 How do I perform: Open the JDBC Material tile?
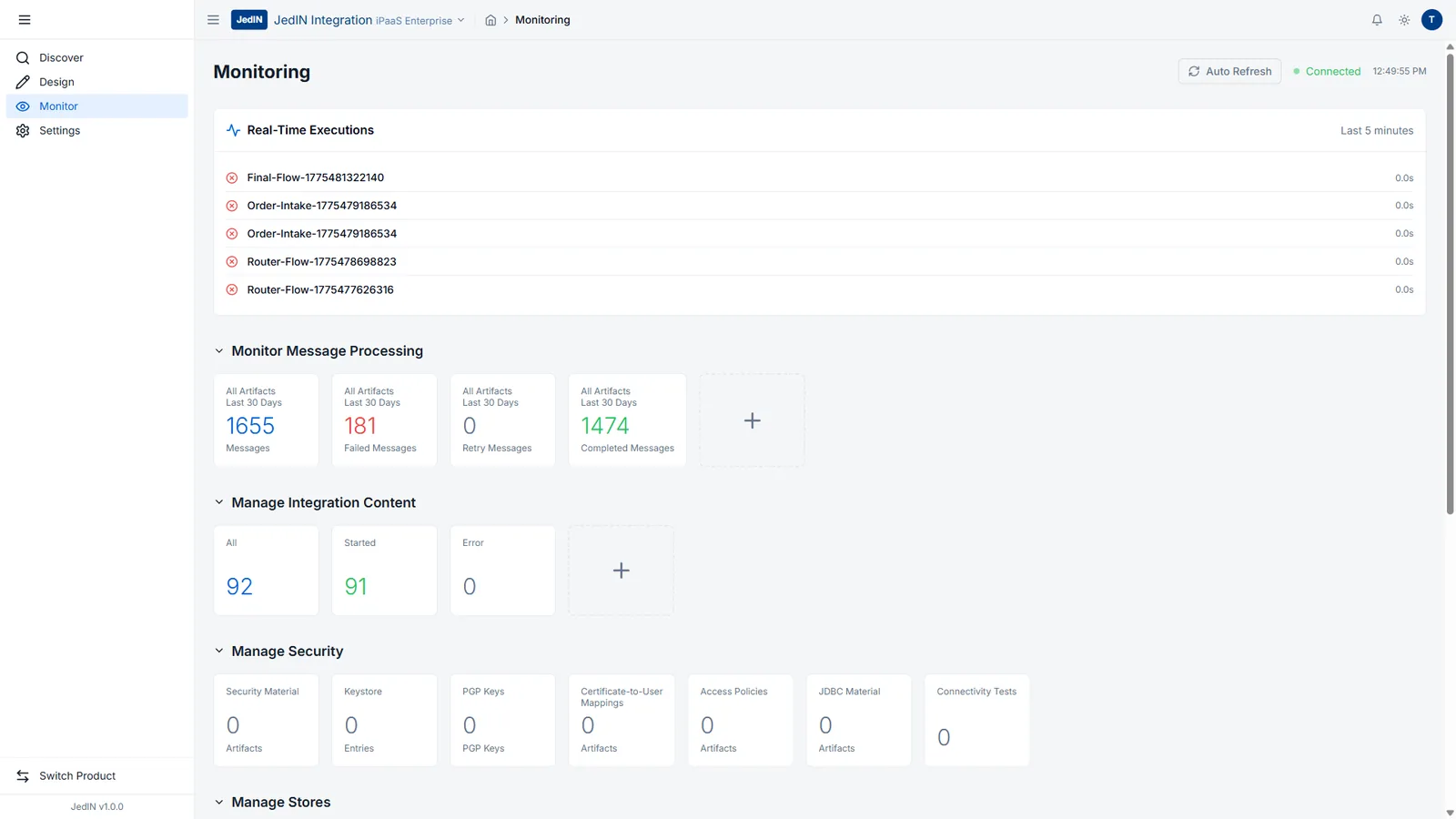858,720
